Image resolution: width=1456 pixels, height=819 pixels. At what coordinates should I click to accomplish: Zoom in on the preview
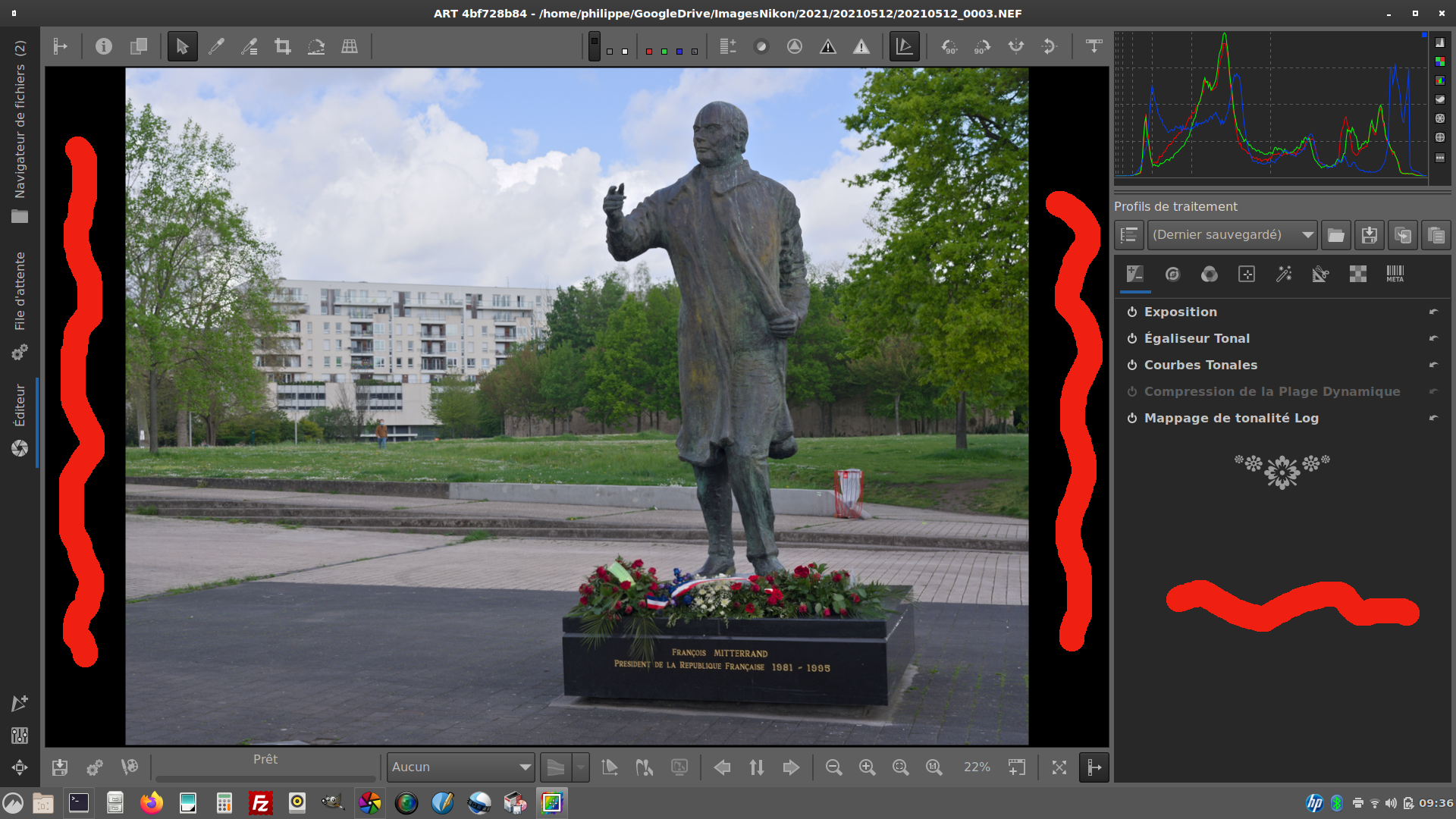pos(867,767)
